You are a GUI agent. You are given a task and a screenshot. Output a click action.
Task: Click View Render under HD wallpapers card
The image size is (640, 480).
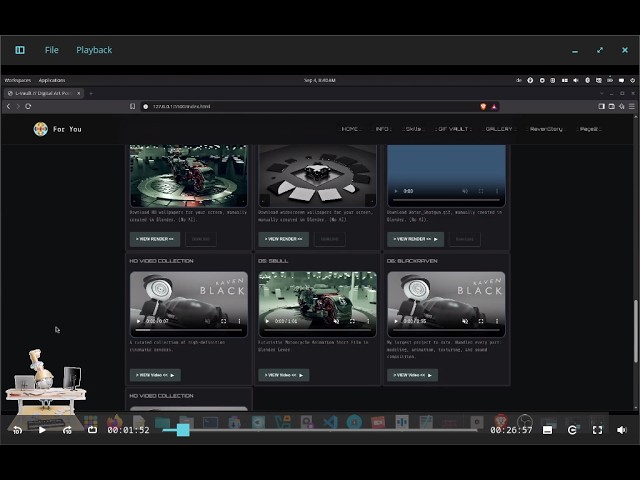[155, 239]
